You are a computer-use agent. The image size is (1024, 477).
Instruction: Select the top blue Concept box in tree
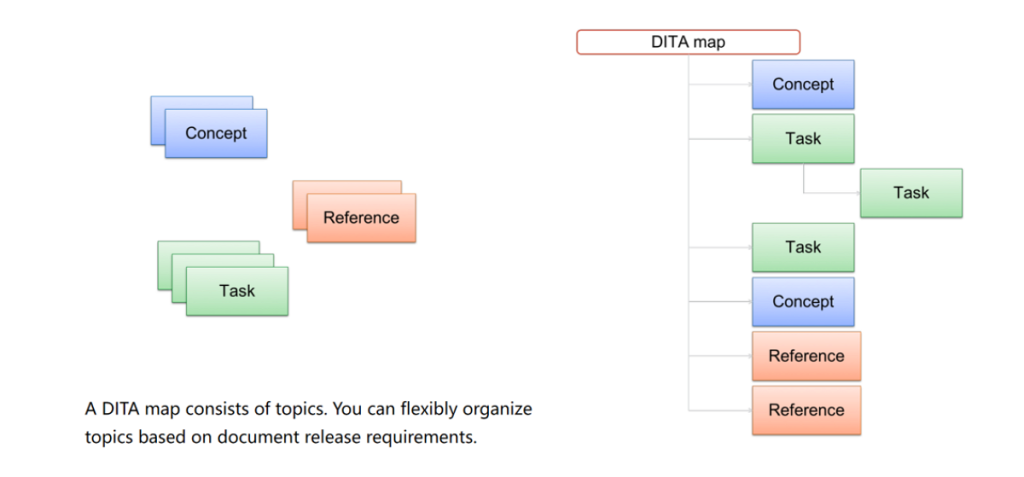tap(803, 84)
